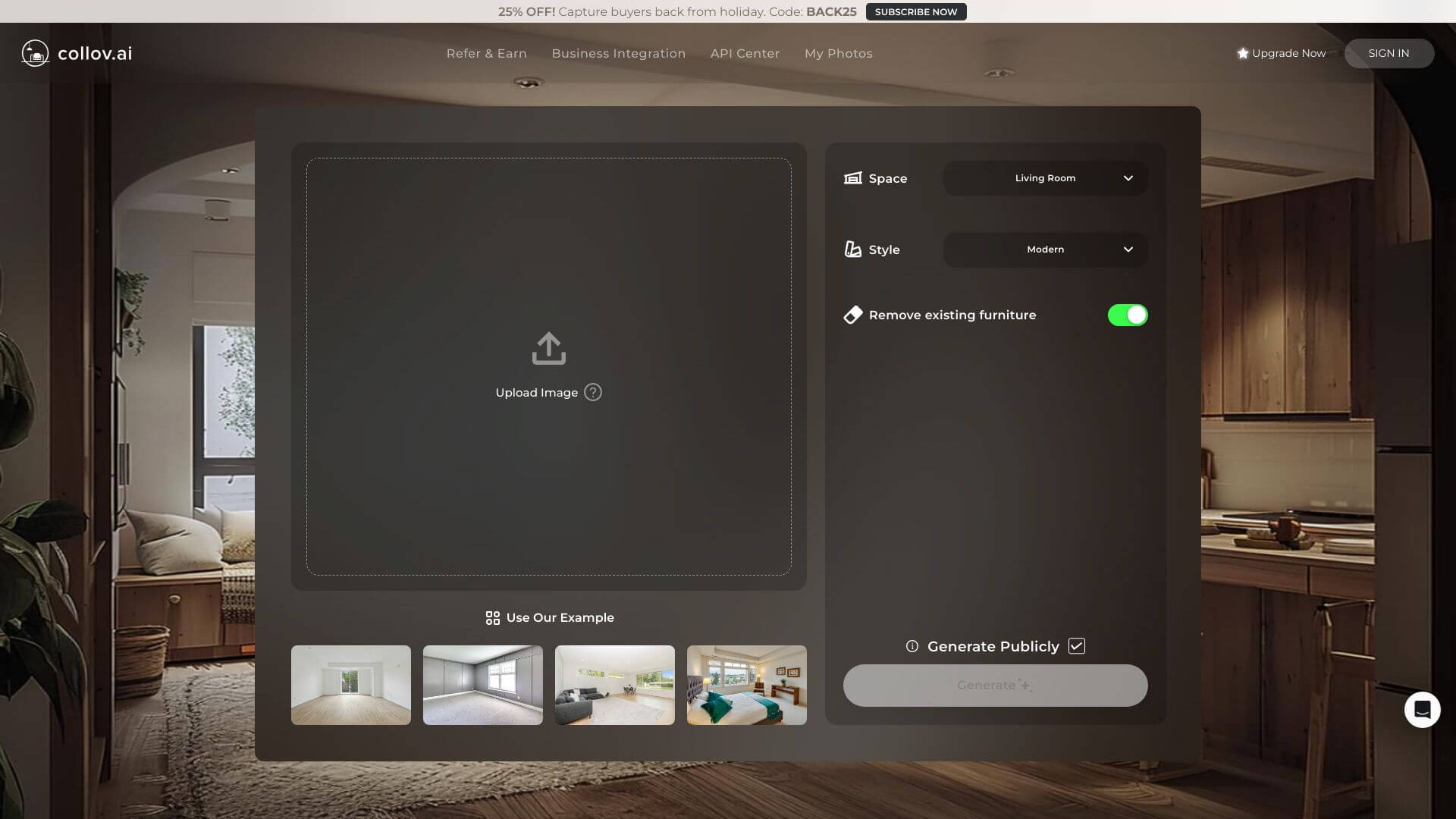Click the Use Our Example grid icon
The image size is (1456, 819).
point(492,618)
